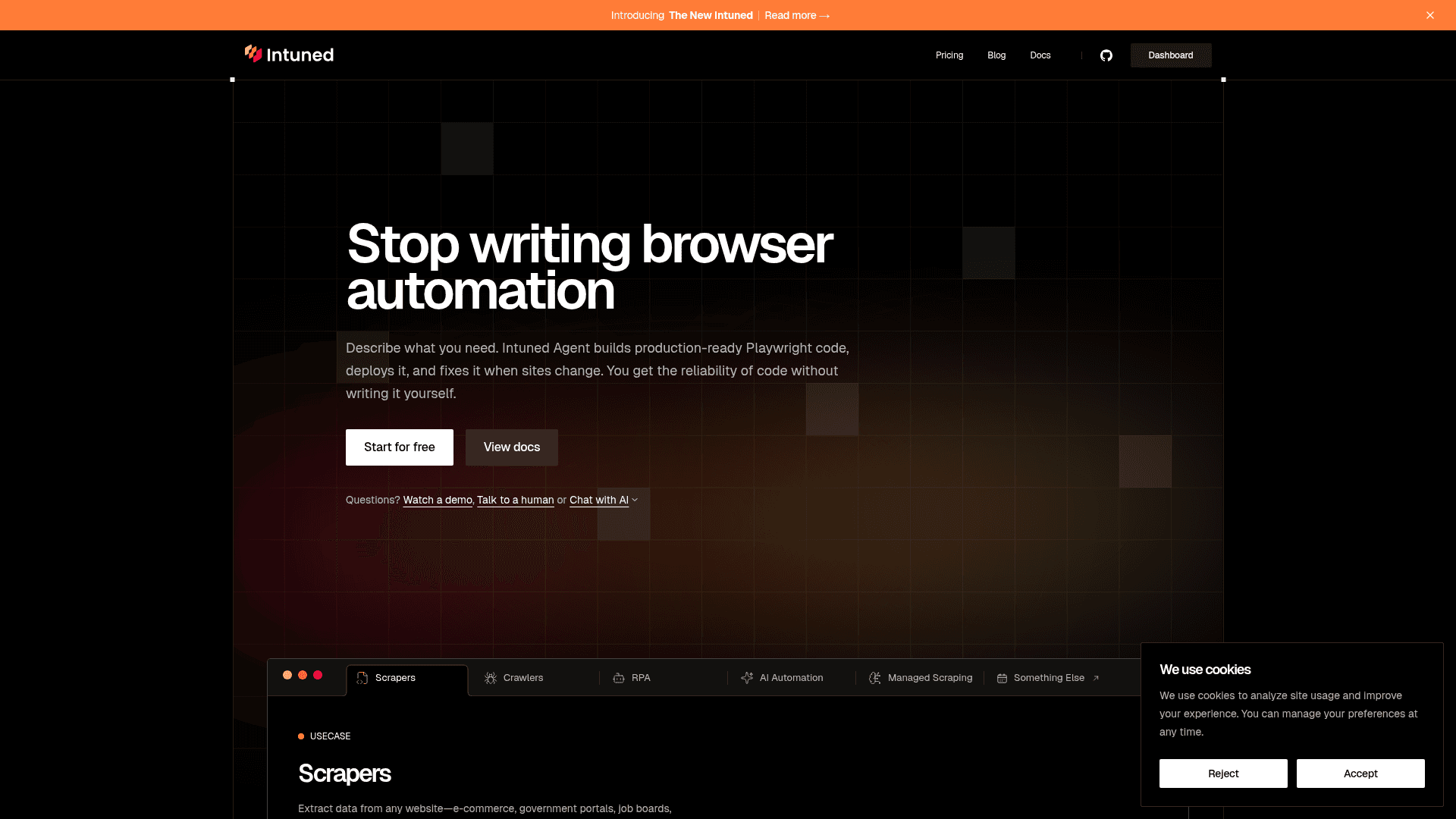Click the Intuned logo in the header
This screenshot has width=1456, height=819.
tap(289, 55)
